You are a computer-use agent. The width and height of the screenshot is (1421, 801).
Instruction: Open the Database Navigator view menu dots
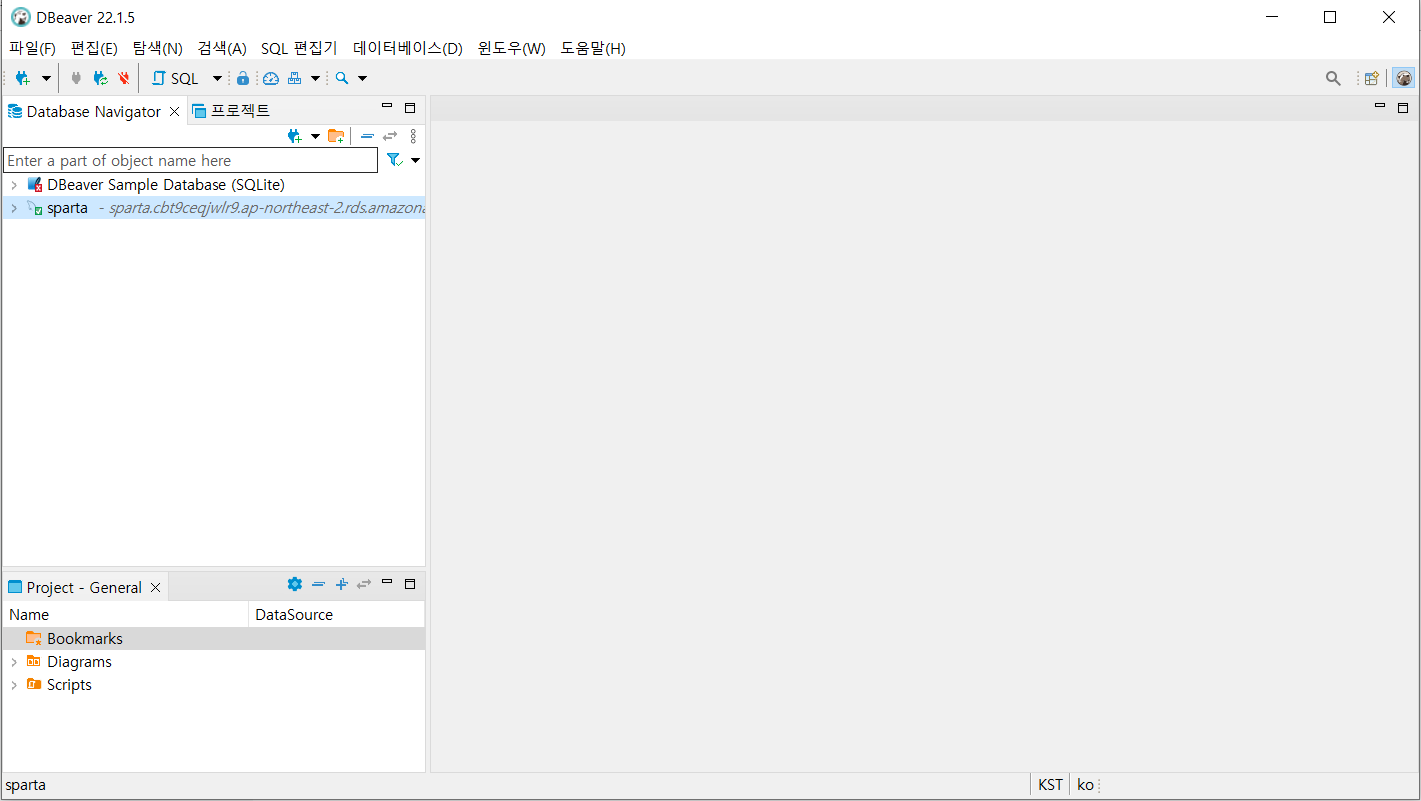coord(413,136)
